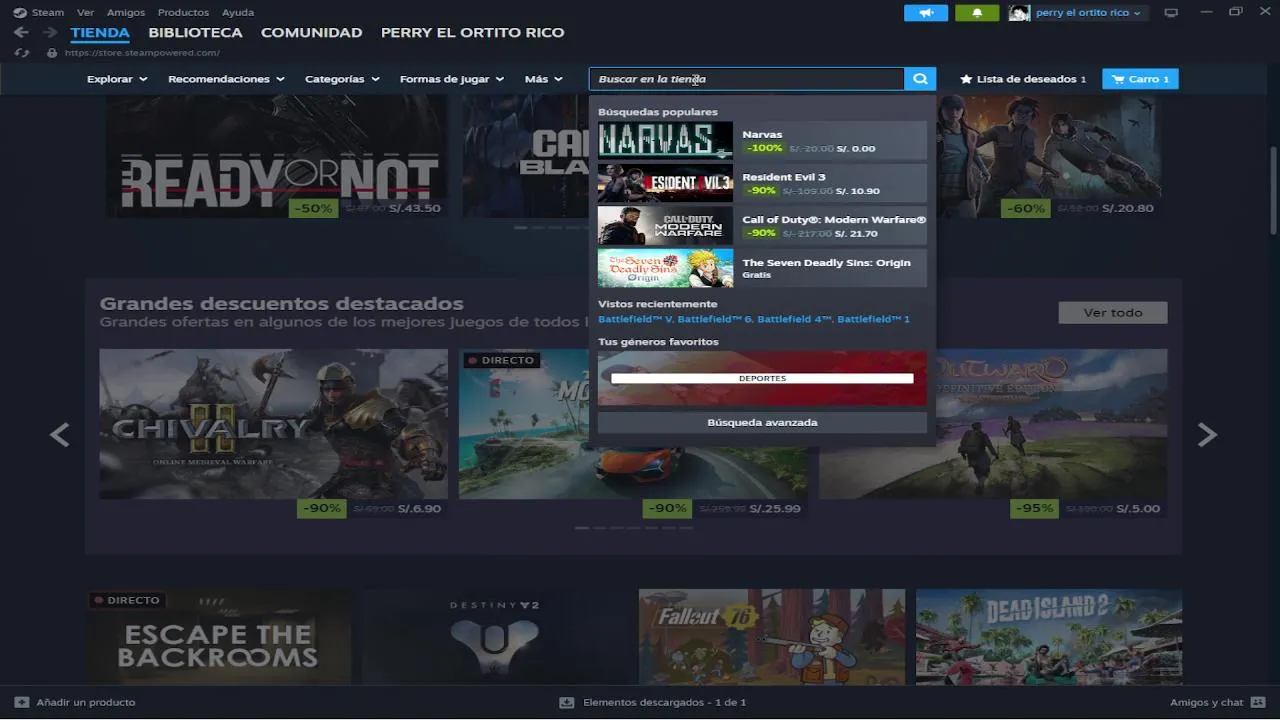Expand the Recomendaciones dropdown

tap(226, 79)
